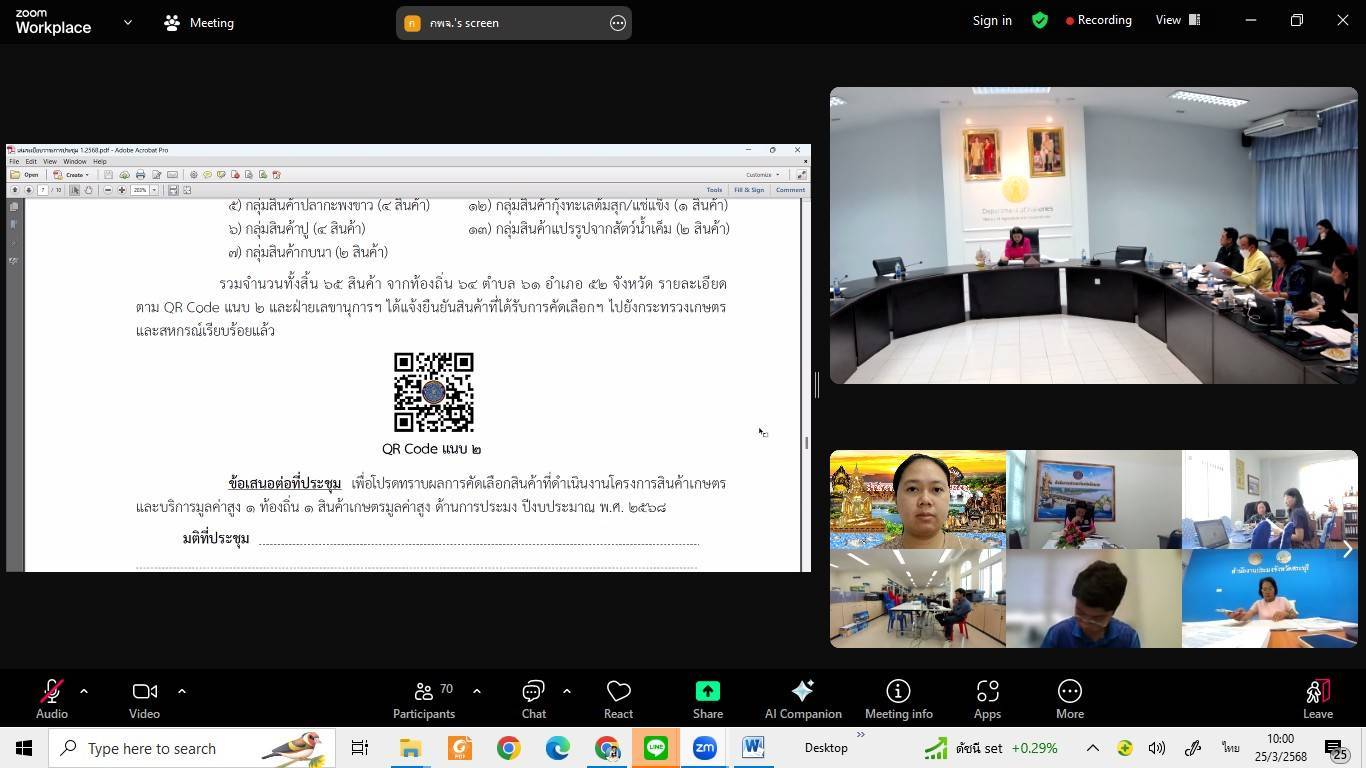Show hidden system tray icons

[x=1092, y=748]
